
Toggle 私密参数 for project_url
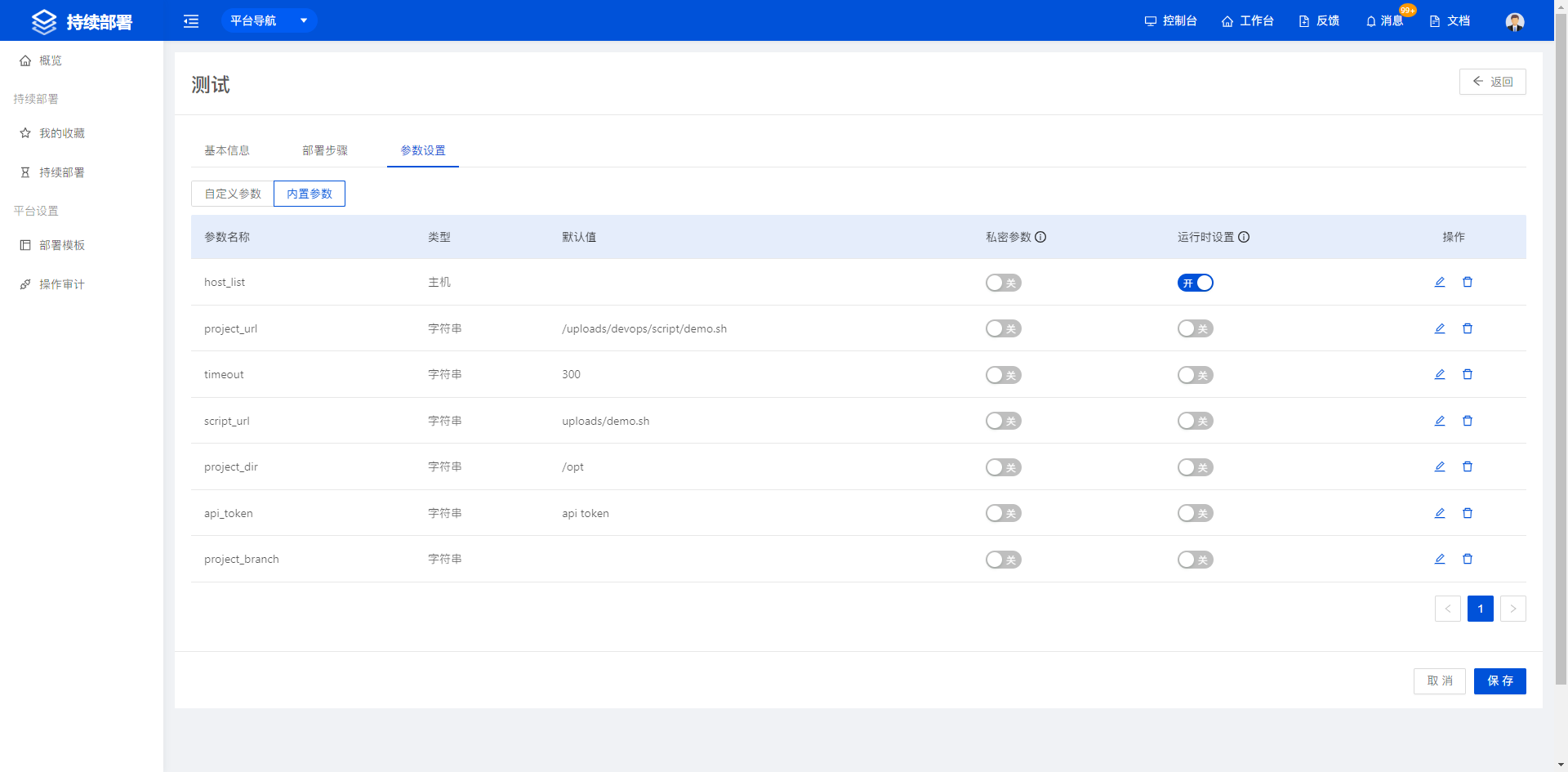coord(1004,328)
